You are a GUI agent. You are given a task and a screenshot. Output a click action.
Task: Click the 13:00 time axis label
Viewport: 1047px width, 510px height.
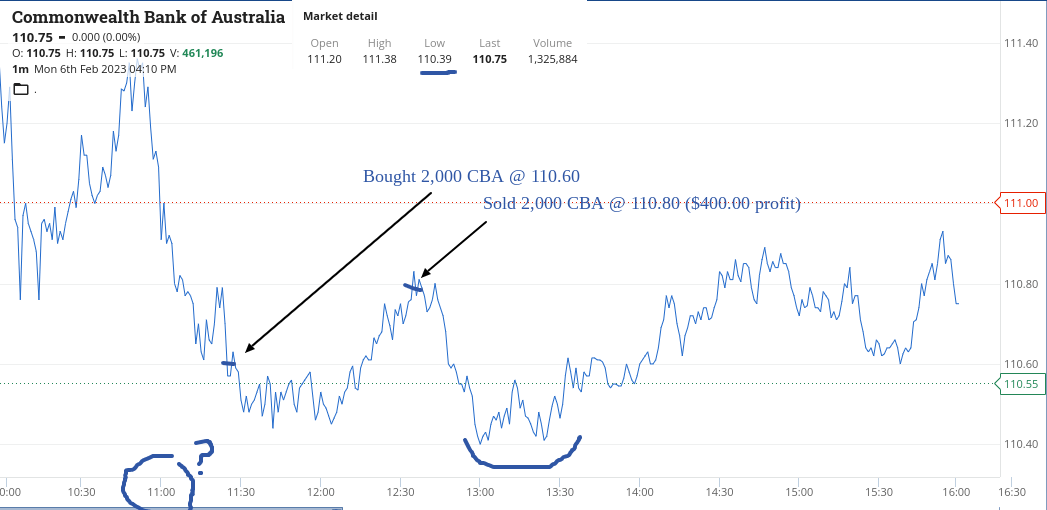479,492
